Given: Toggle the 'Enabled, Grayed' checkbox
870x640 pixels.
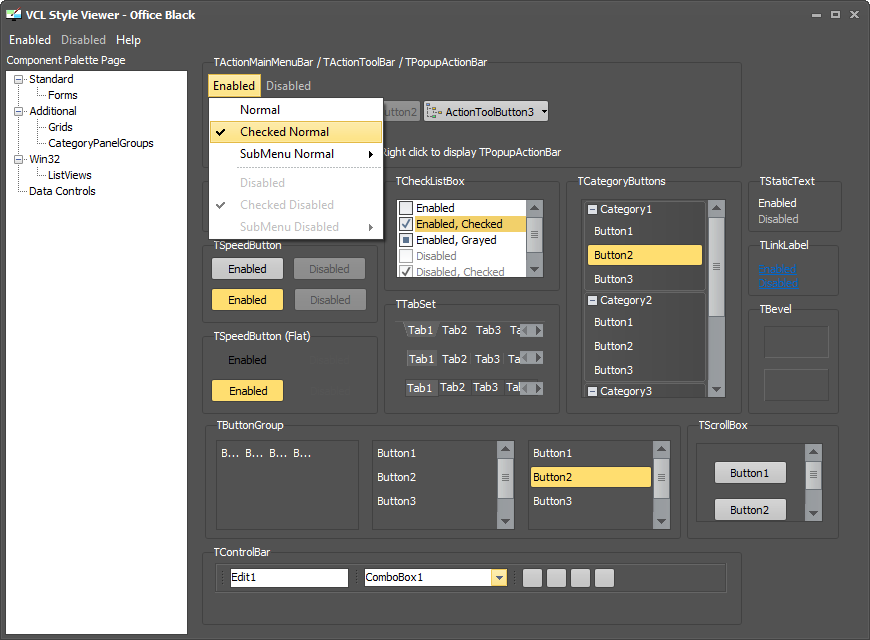Looking at the screenshot, I should pos(406,240).
